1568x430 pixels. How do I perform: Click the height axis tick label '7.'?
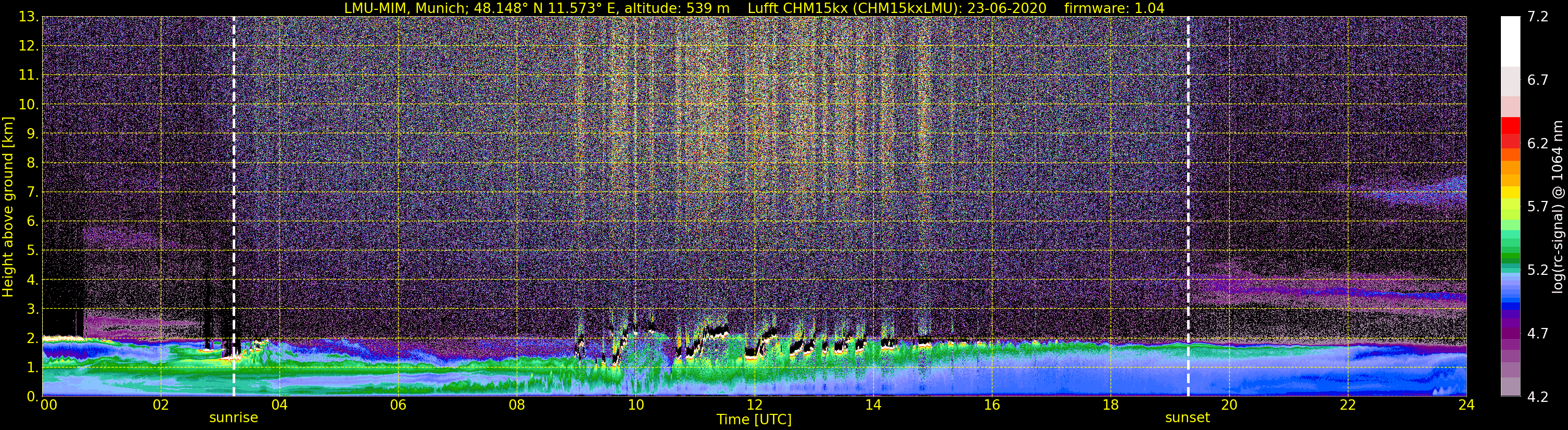pos(33,193)
